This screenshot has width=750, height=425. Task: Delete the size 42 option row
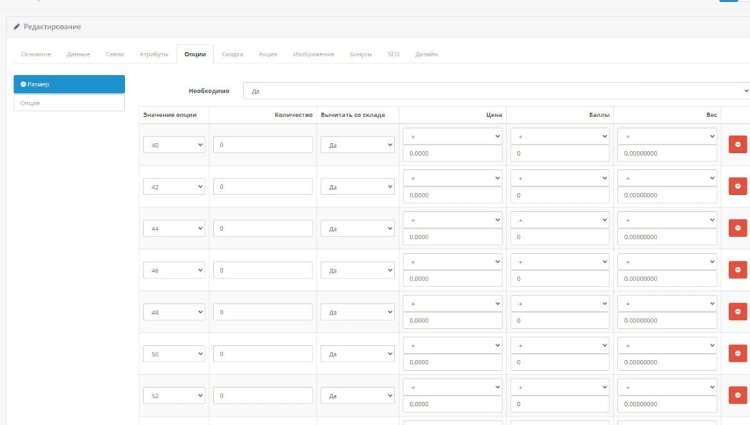click(738, 186)
